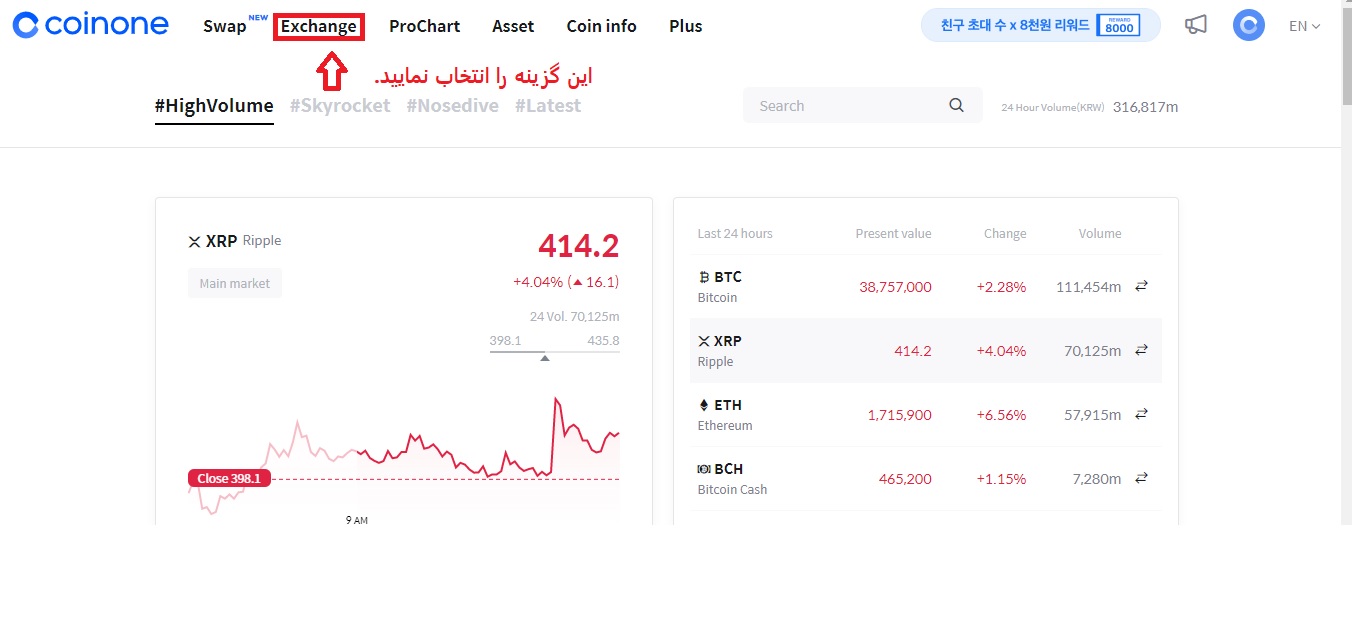Click the BTC Bitcoin row name
The width and height of the screenshot is (1352, 623).
click(x=720, y=286)
